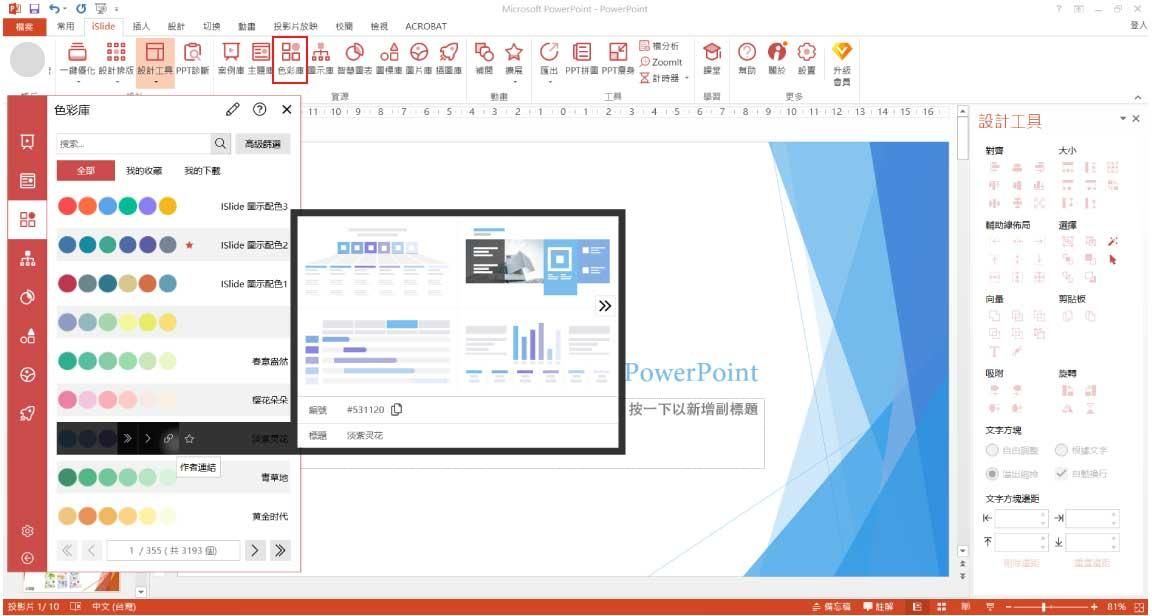Open the 色彩庫 color library ribbon icon

coord(291,57)
